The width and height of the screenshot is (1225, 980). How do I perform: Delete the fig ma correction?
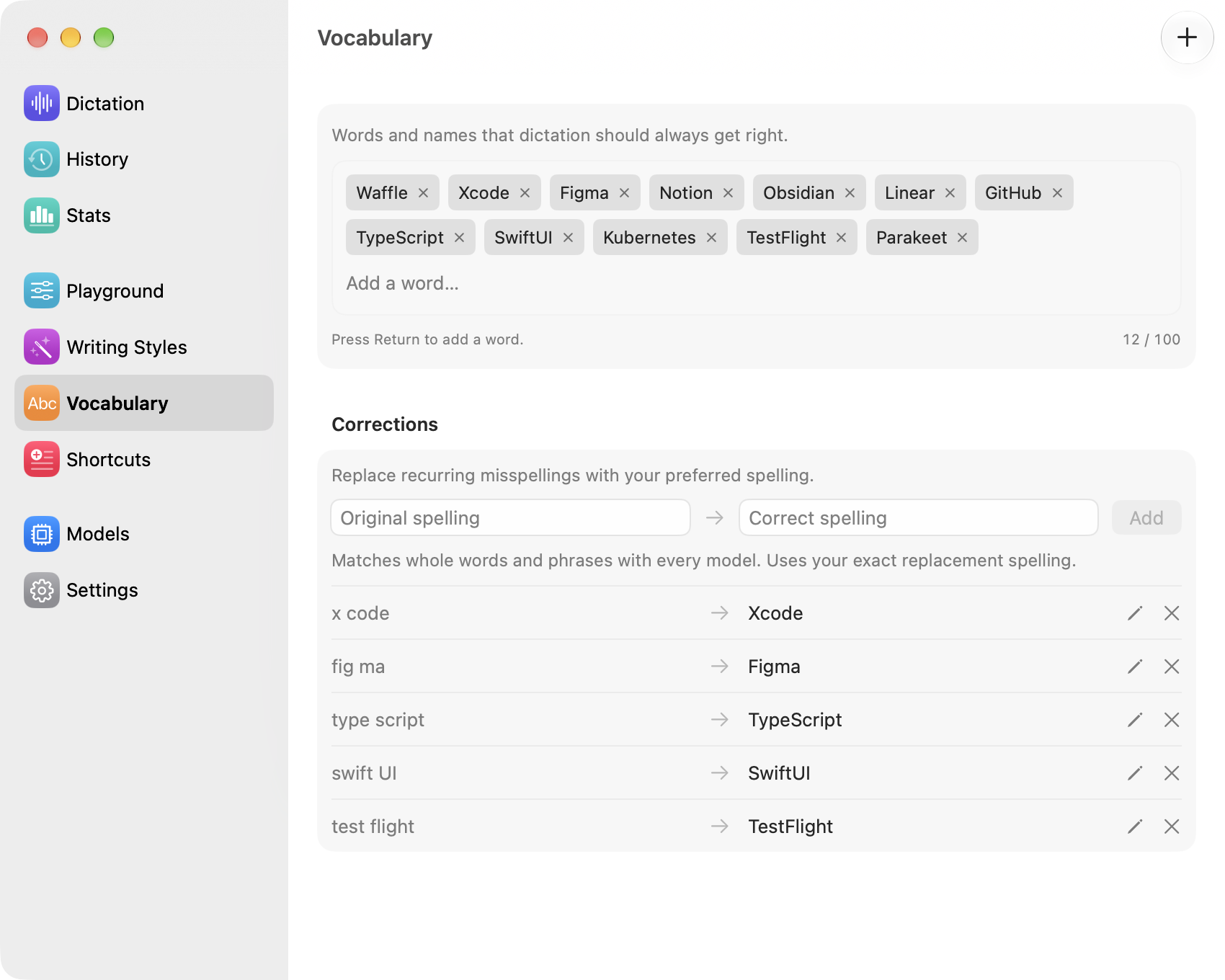pos(1172,667)
